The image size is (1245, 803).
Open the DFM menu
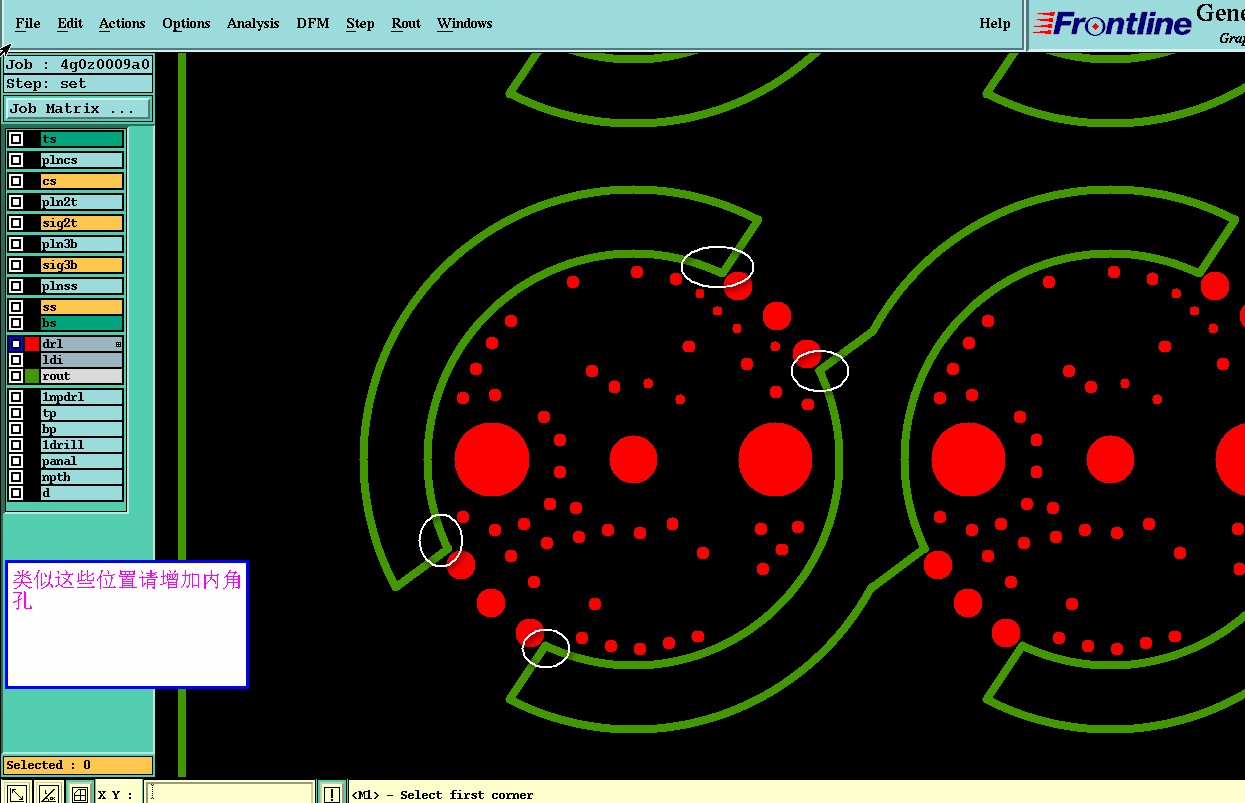point(313,23)
